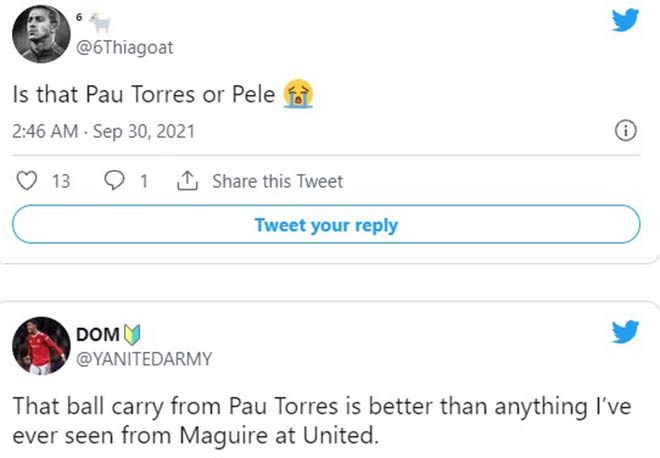Click 6Thiagoat's profile avatar
This screenshot has width=660, height=458.
[40, 36]
